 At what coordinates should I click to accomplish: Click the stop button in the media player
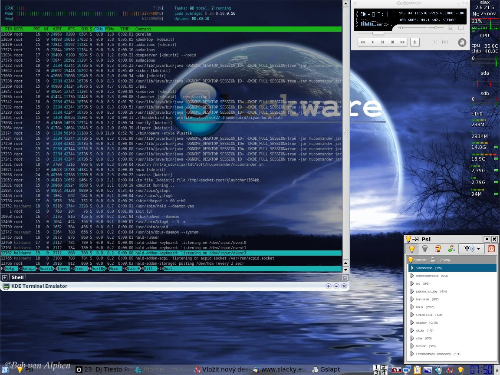tap(393, 42)
